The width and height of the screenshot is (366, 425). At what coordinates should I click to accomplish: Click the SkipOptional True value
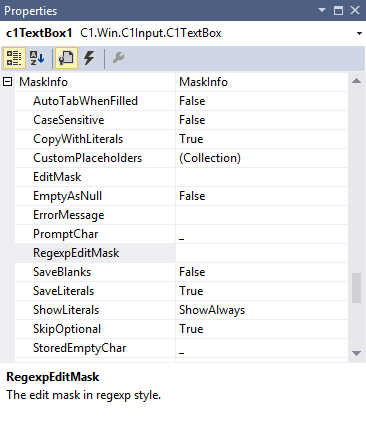pos(262,329)
